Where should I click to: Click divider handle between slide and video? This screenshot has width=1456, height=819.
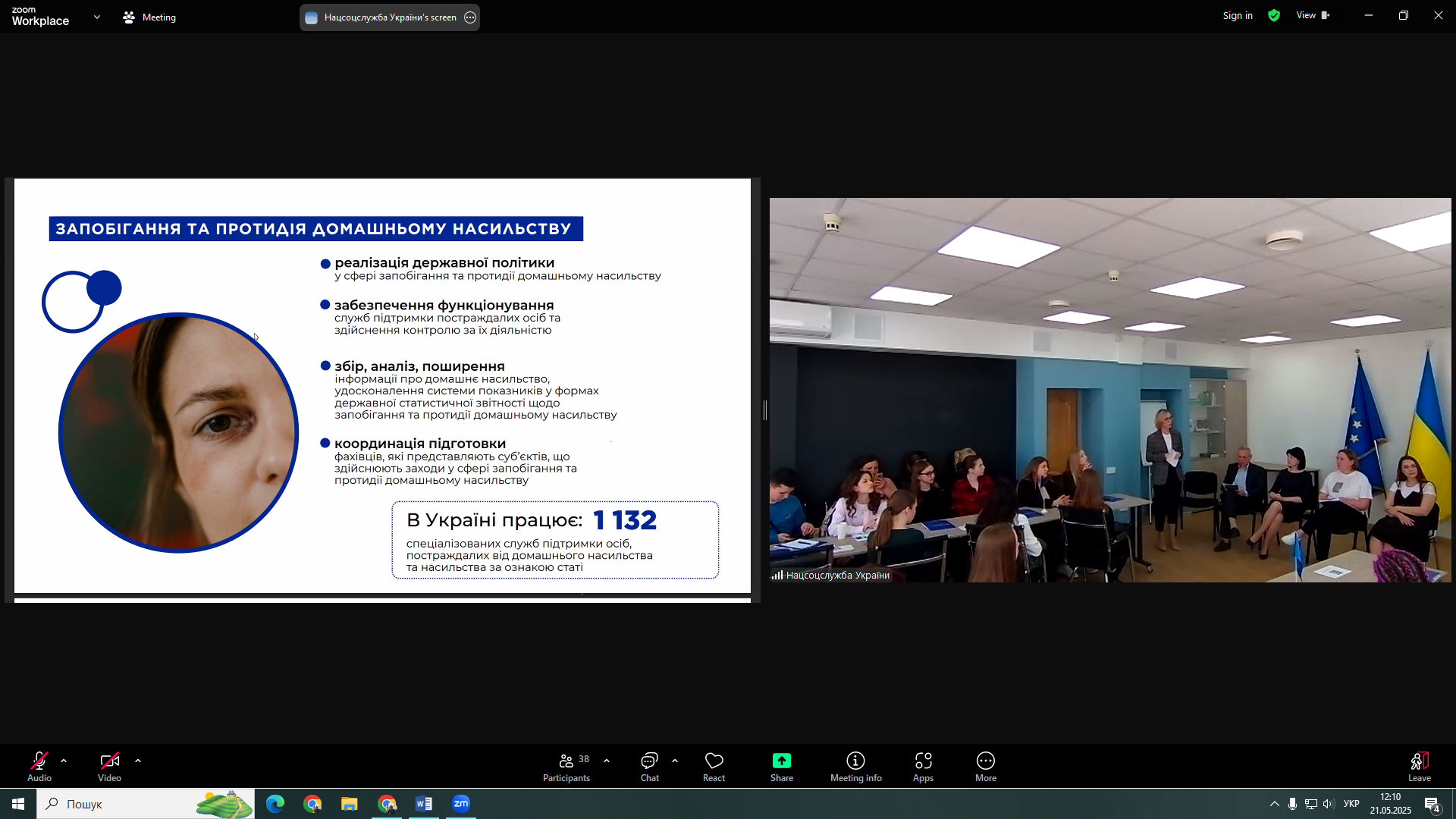765,410
